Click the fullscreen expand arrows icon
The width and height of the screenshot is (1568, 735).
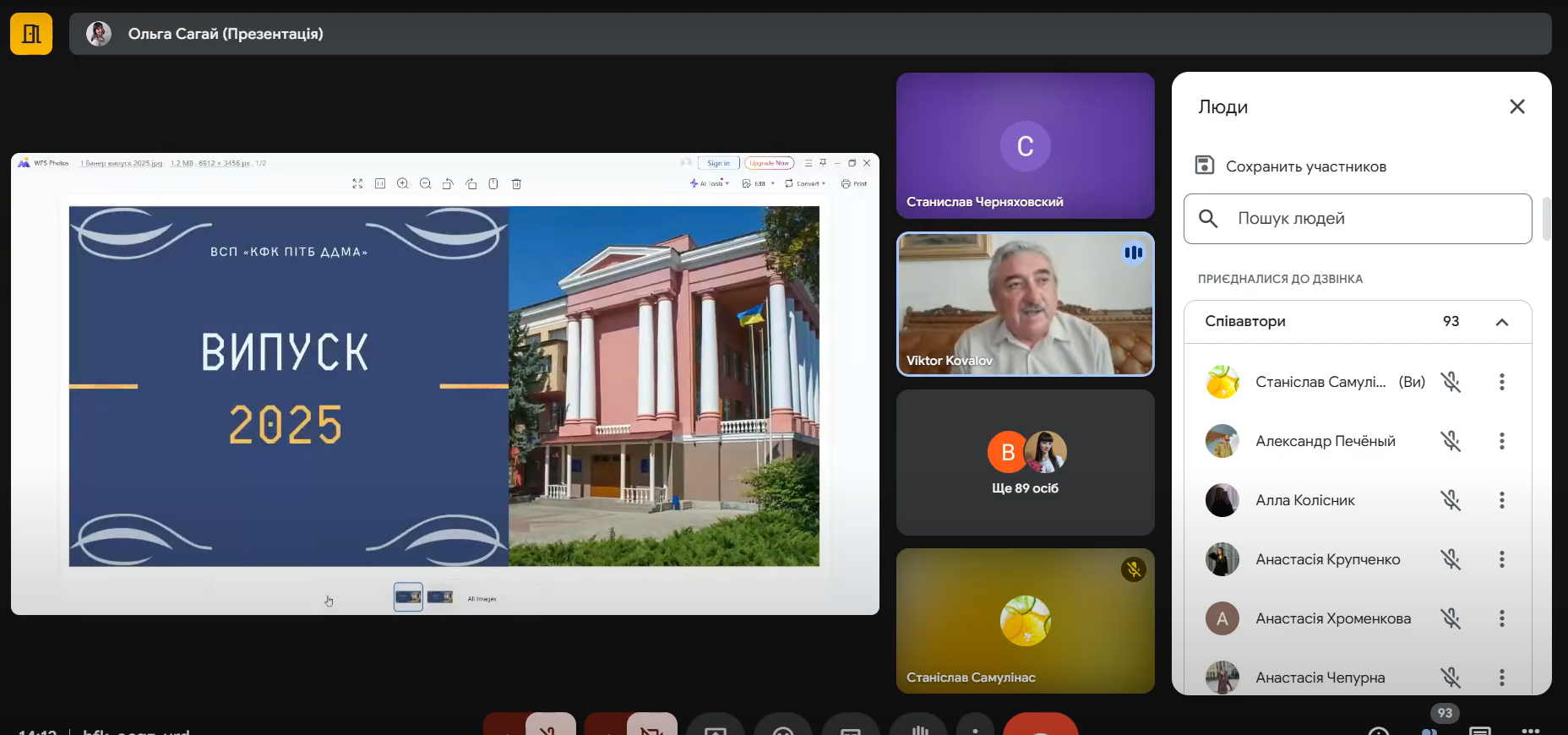pyautogui.click(x=357, y=183)
